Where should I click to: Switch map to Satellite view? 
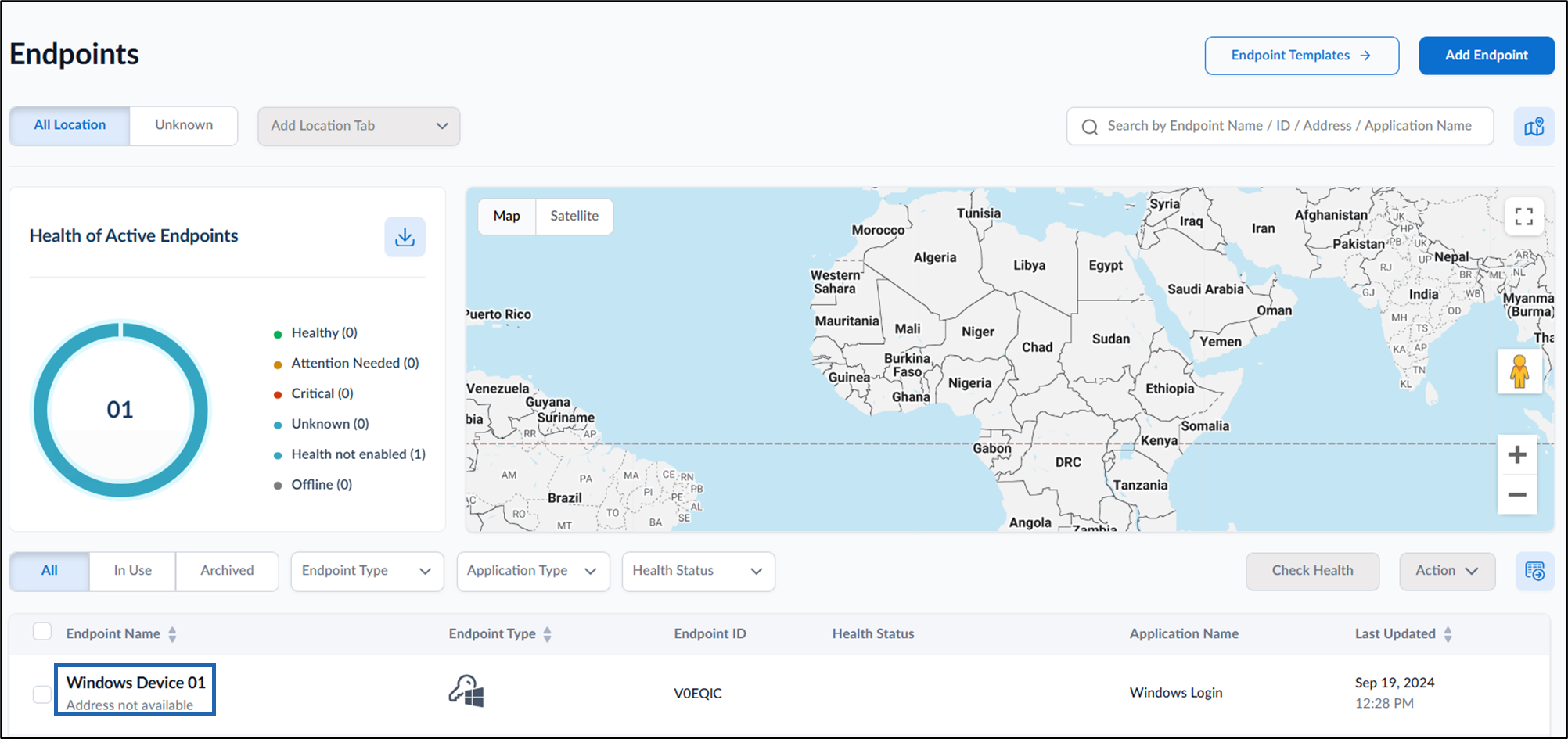pos(574,216)
